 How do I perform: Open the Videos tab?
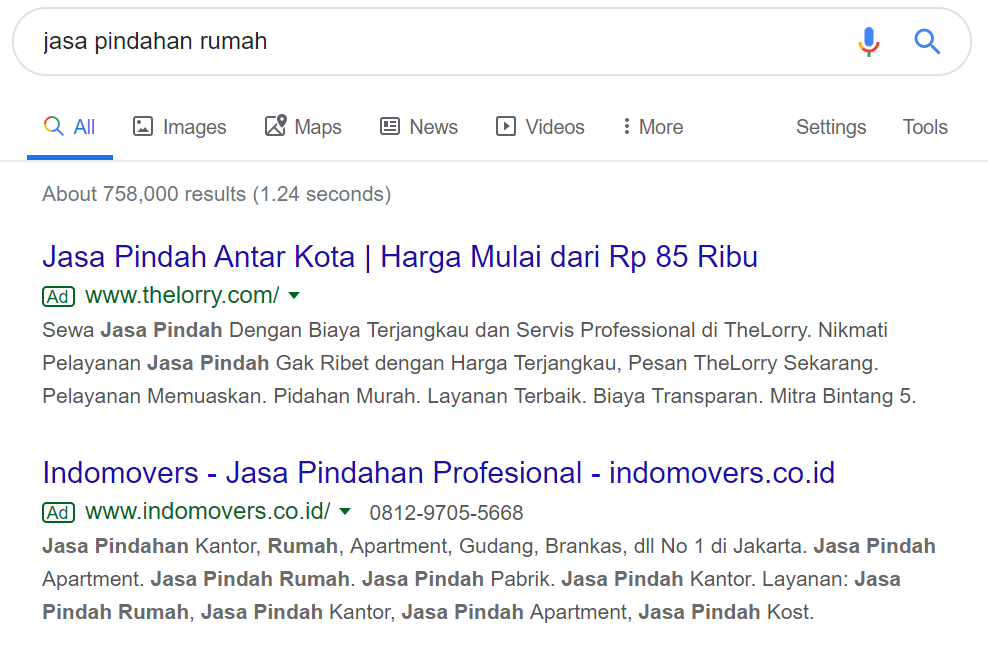[x=540, y=127]
